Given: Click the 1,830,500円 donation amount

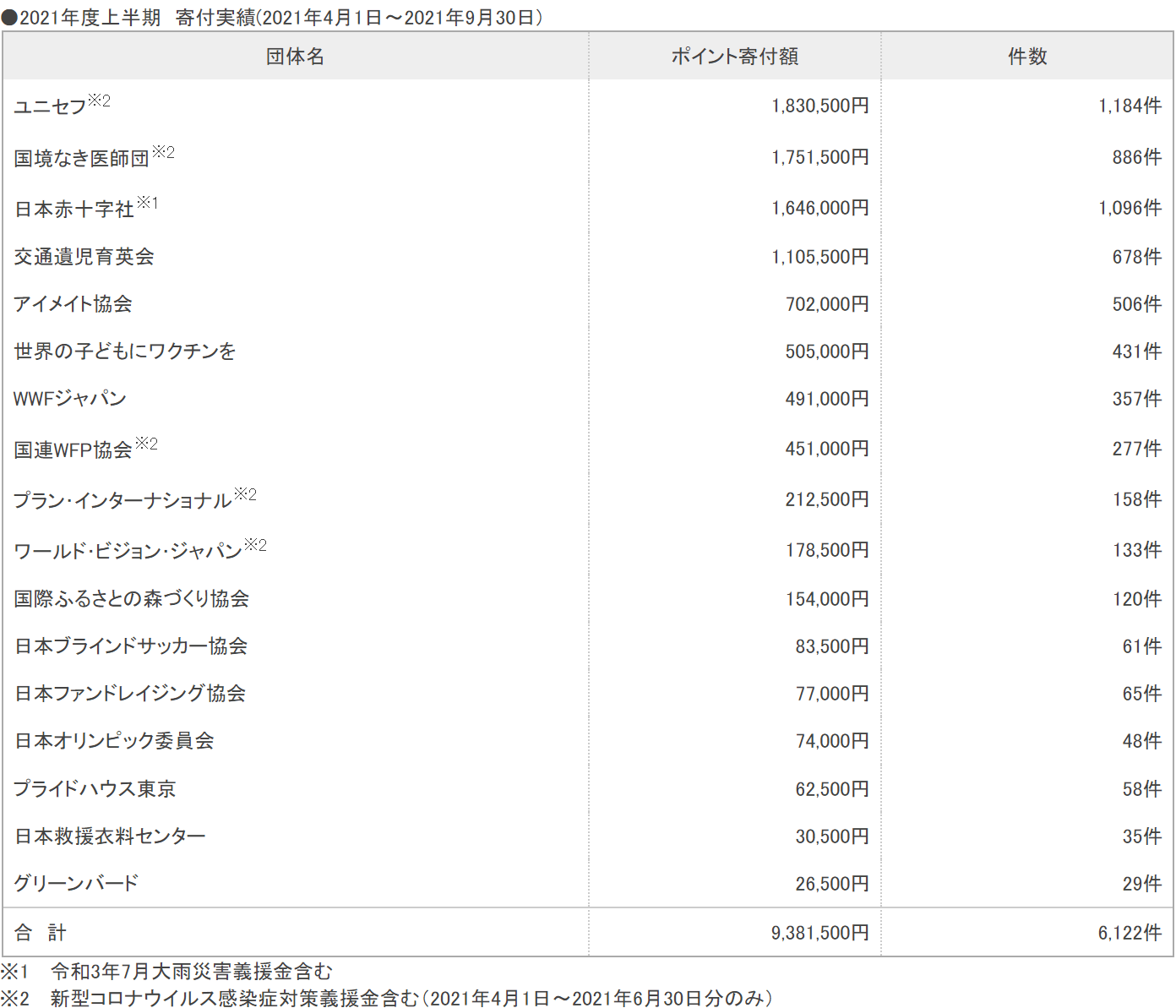Looking at the screenshot, I should [820, 106].
